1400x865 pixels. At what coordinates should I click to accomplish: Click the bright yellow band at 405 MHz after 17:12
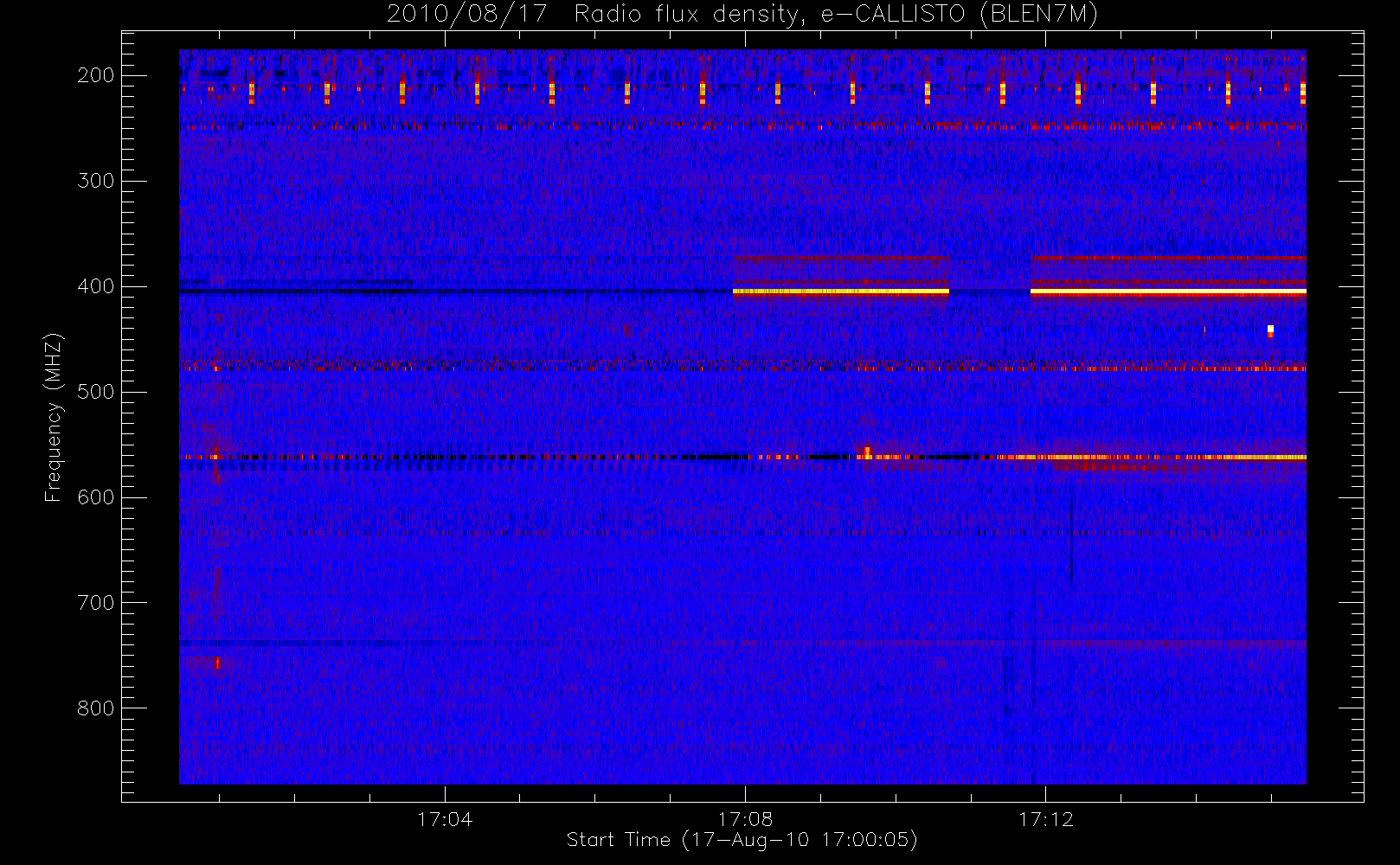(x=1168, y=292)
